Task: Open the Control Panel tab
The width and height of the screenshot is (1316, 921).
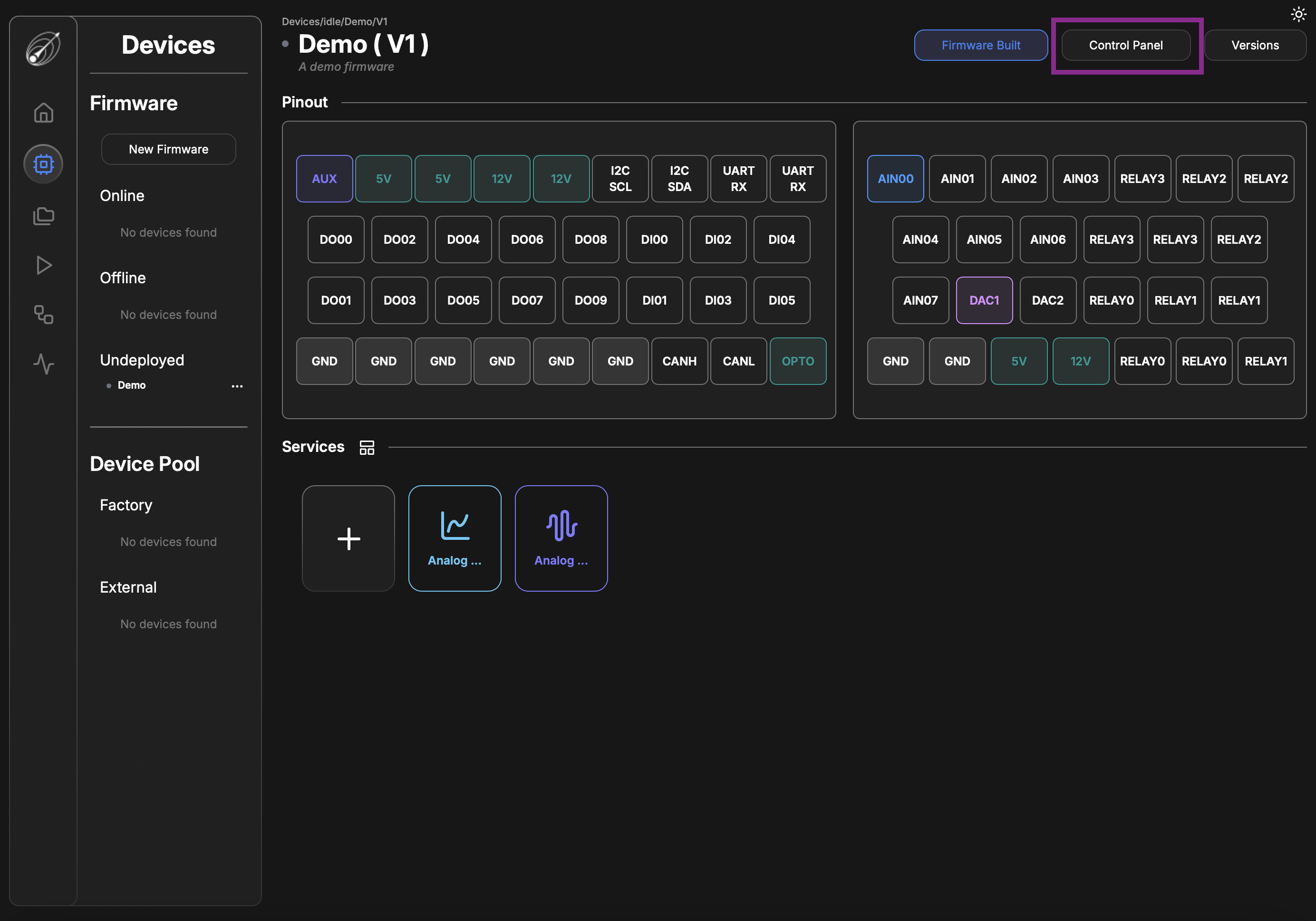Action: (x=1125, y=45)
